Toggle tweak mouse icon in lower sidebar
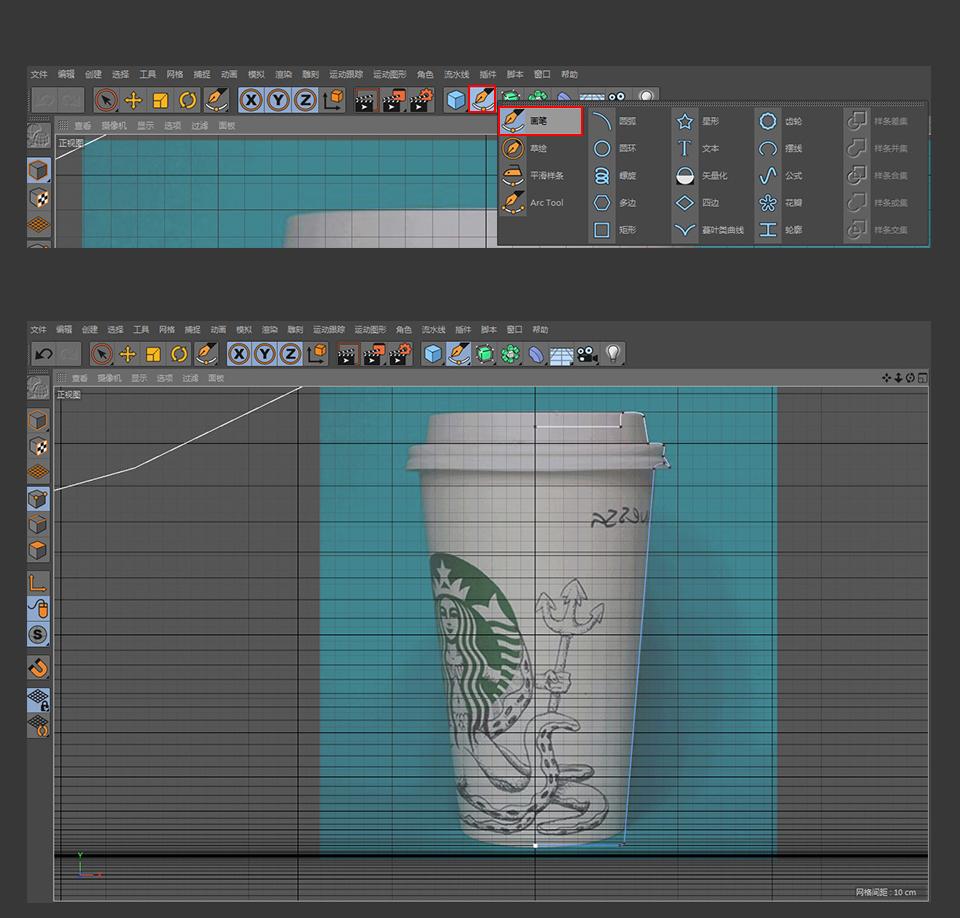 coord(38,609)
